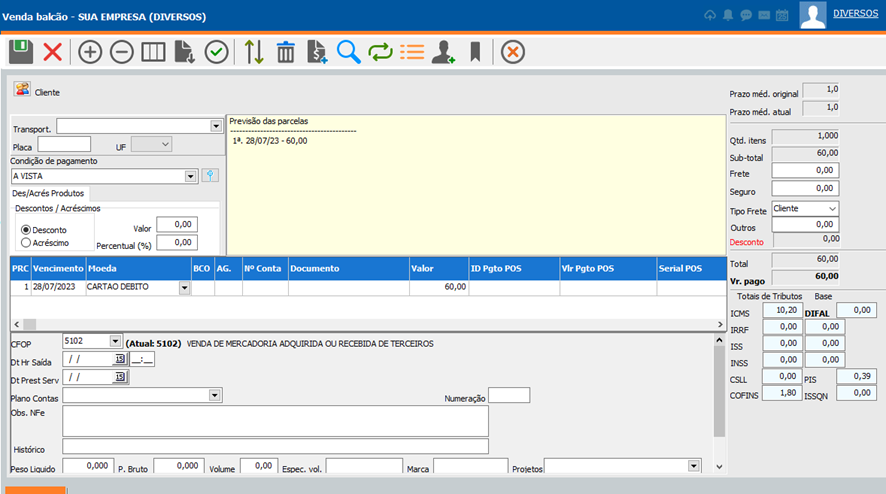Click the green floppy disk save icon
Screen dimensions: 886x494
(x=21, y=52)
